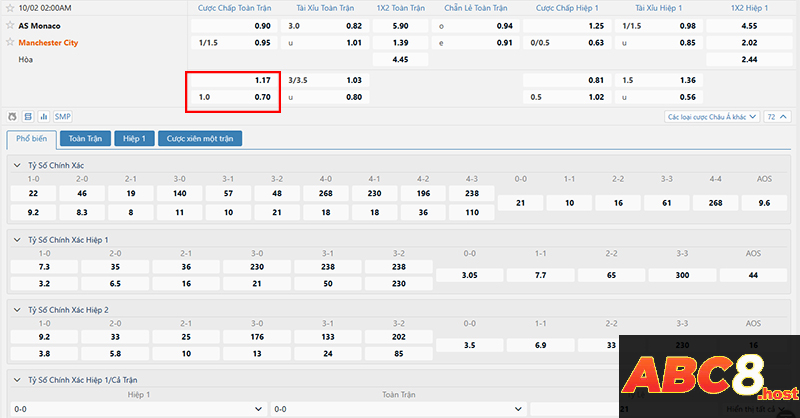Switch to the 'Toàn Trận' tab
Image resolution: width=800 pixels, height=418 pixels.
[84, 139]
